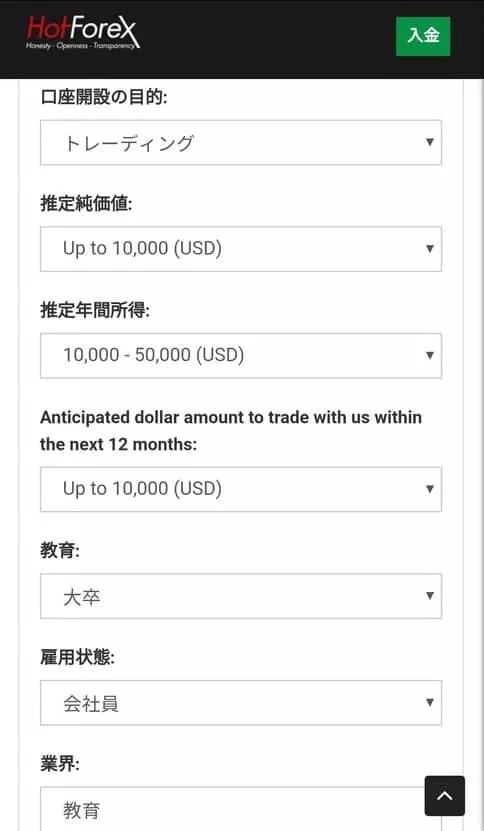This screenshot has width=484, height=831.
Task: Click the 口座開設の目的 label text
Action: [x=103, y=97]
